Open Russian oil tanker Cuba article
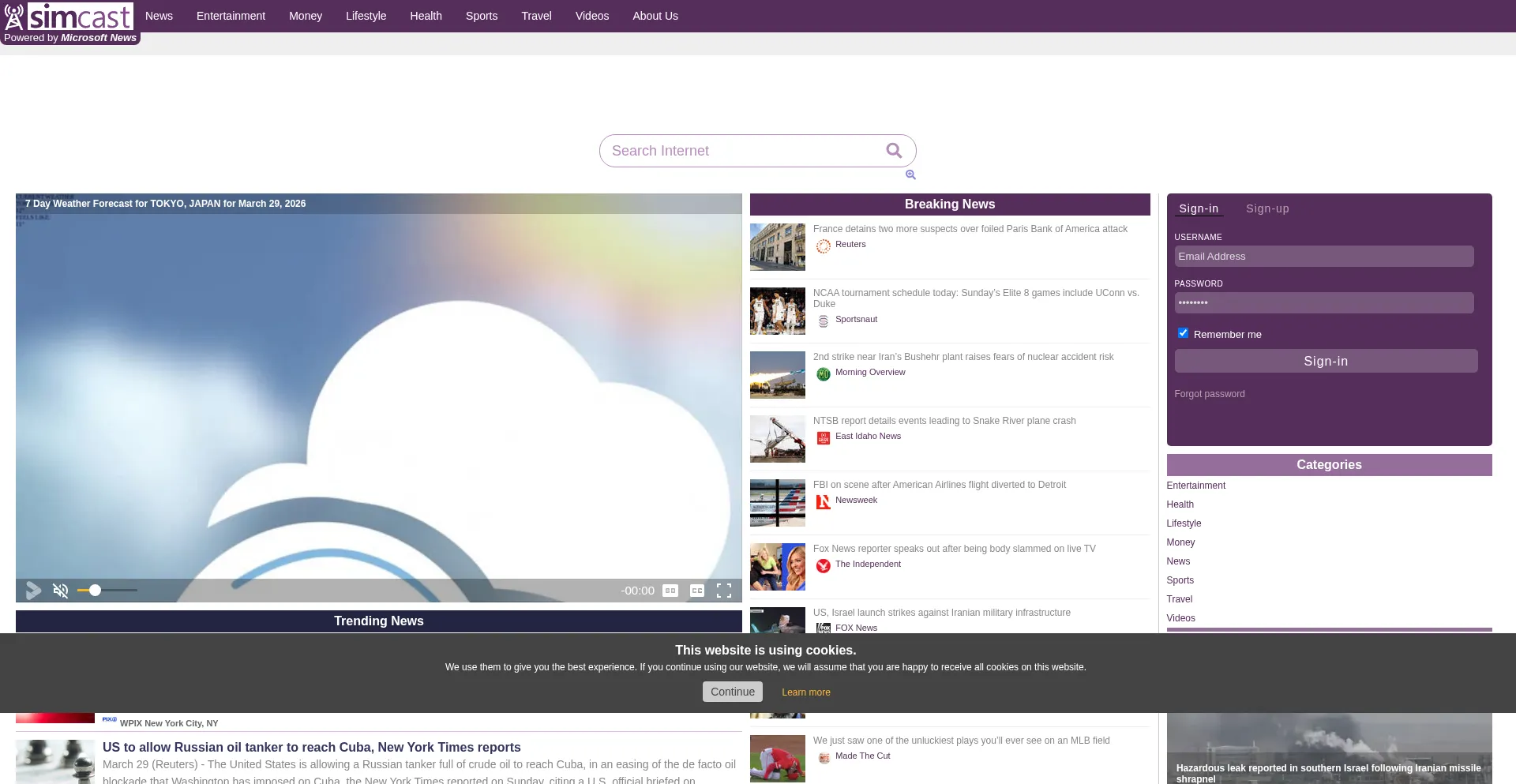This screenshot has height=784, width=1516. (x=312, y=748)
